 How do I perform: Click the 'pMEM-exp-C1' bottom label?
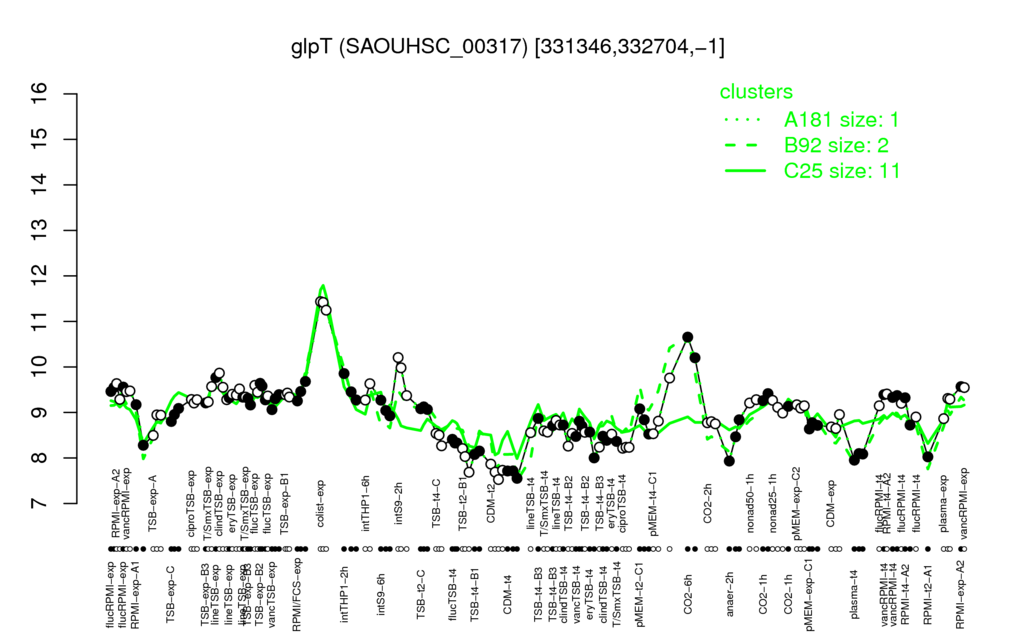[808, 595]
